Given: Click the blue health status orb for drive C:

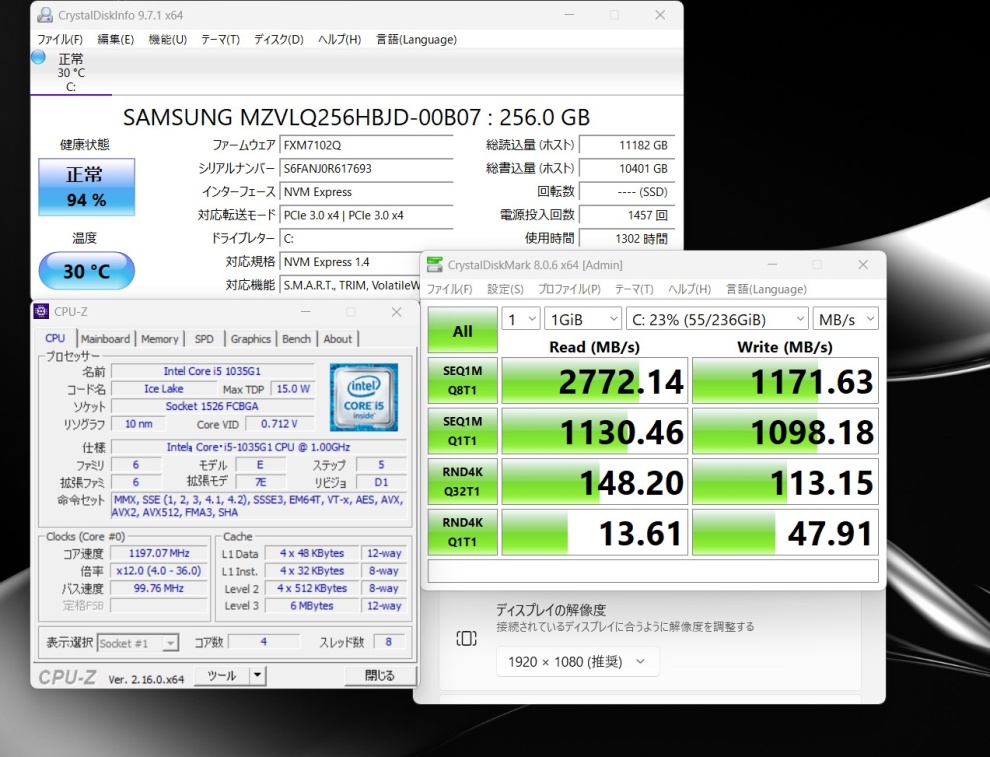Looking at the screenshot, I should (39, 57).
